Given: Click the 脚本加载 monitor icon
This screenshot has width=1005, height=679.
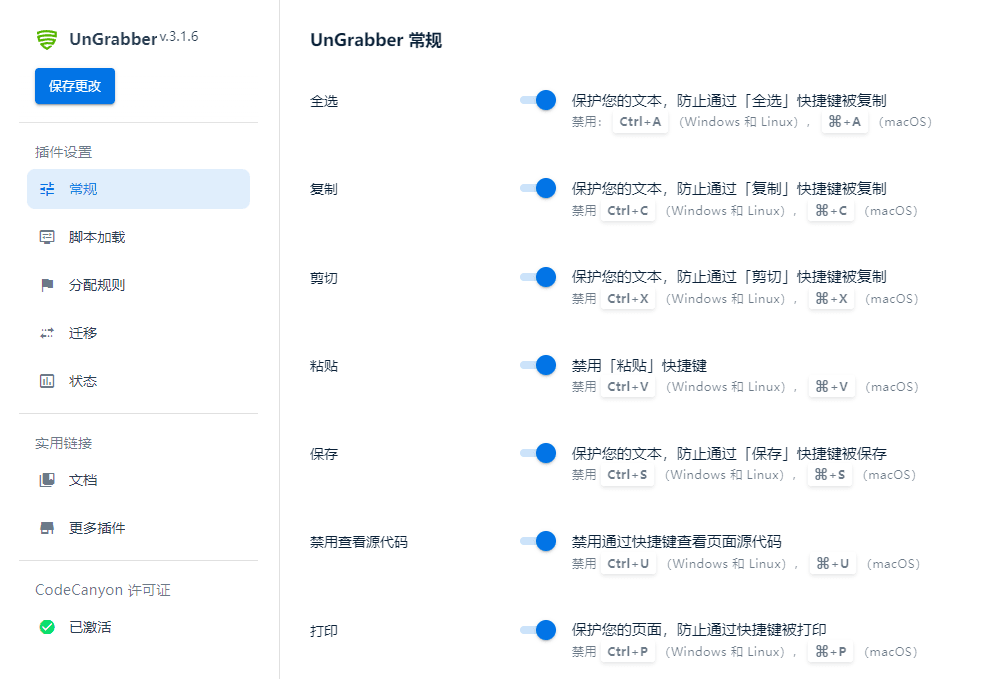Looking at the screenshot, I should pyautogui.click(x=47, y=237).
